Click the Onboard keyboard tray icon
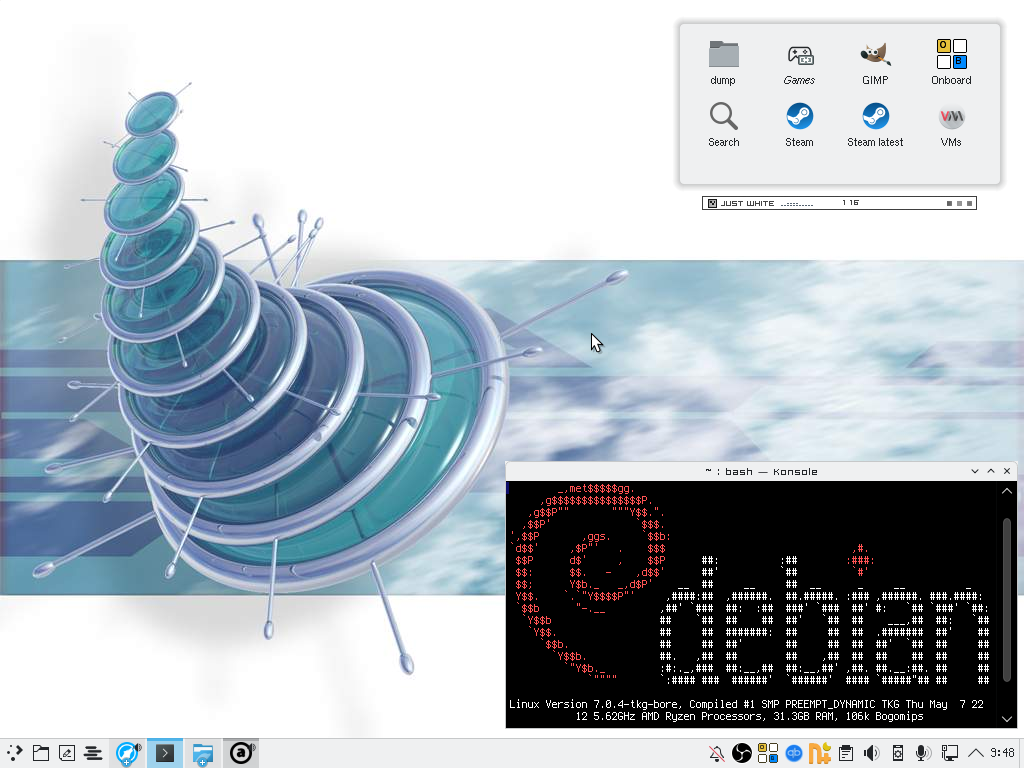Viewport: 1024px width, 768px height. pyautogui.click(x=768, y=753)
